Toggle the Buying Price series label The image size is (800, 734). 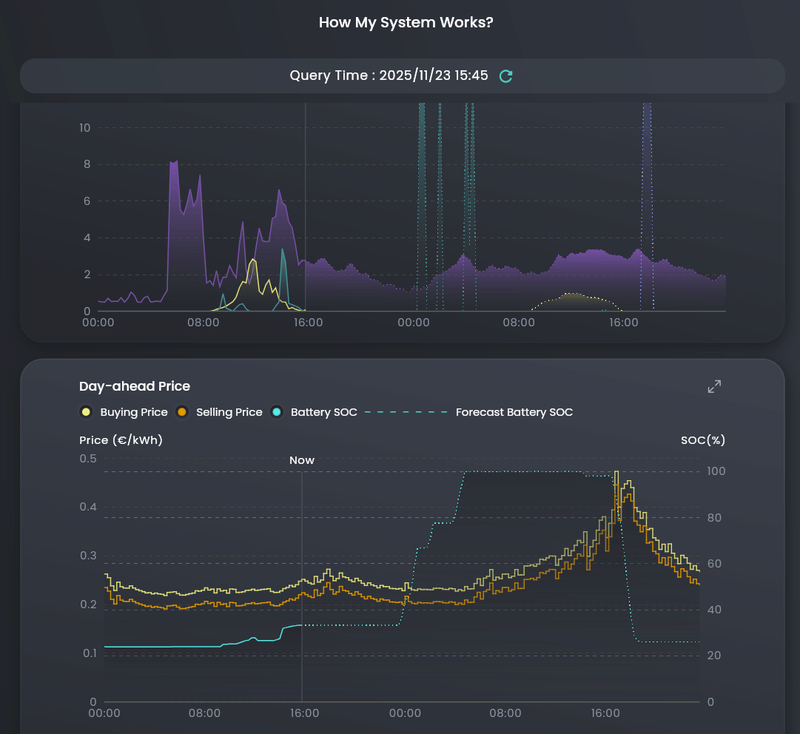click(x=134, y=412)
